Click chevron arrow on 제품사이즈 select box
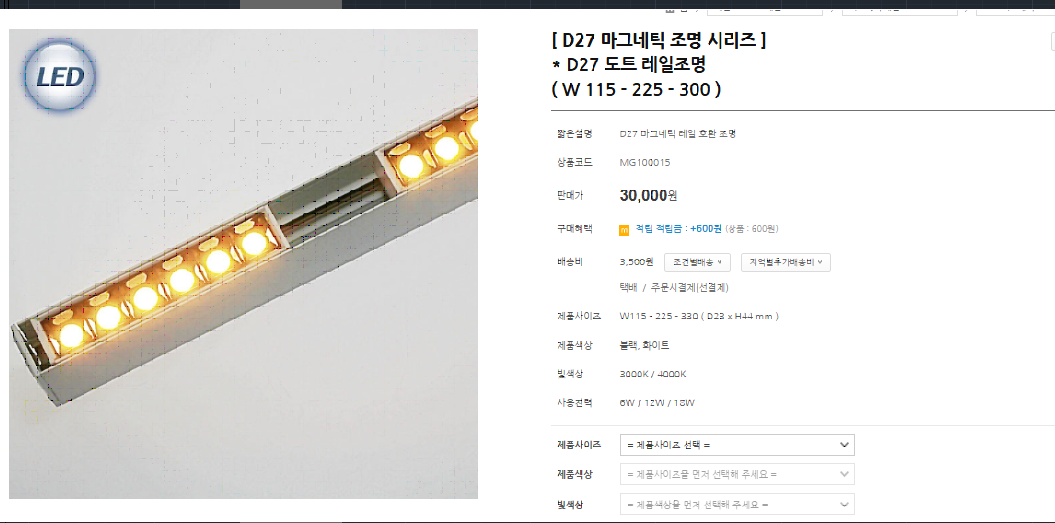 coord(844,445)
